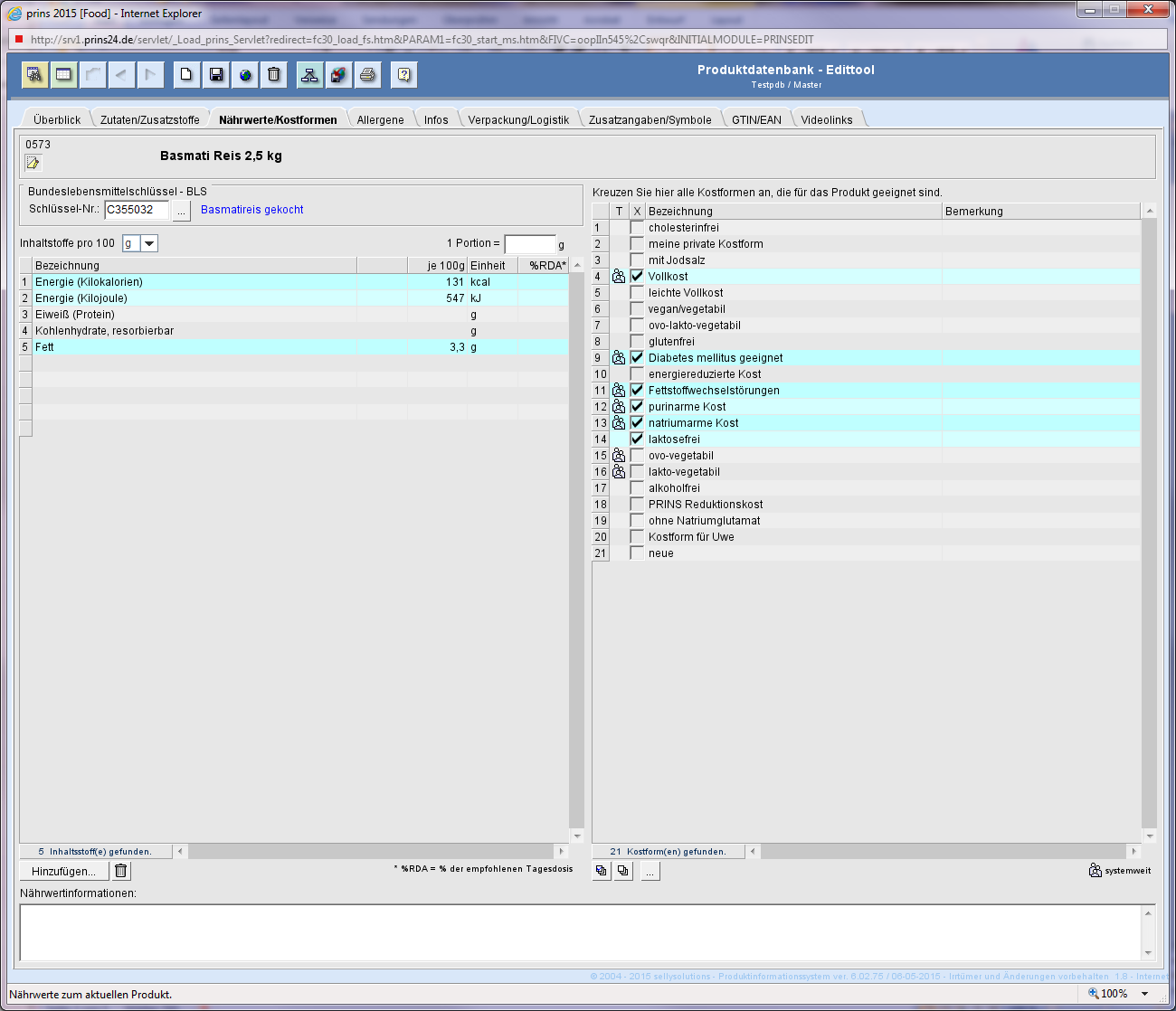Viewport: 1176px width, 1011px height.
Task: Click the hierarchy structure toolbar icon
Action: (x=309, y=75)
